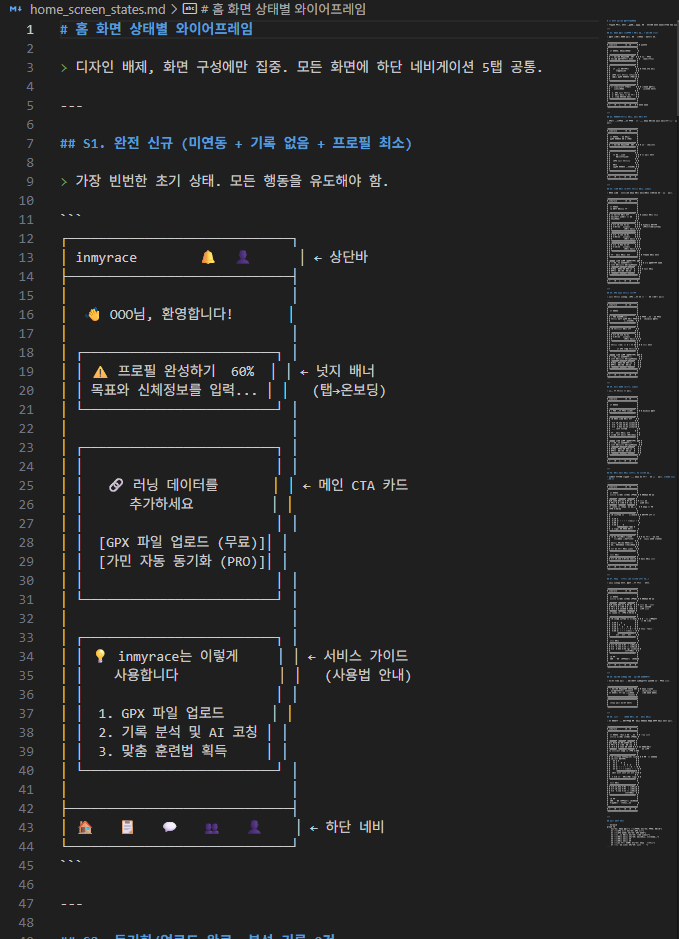Click the annotation '← 넛지 배너'
Image resolution: width=679 pixels, height=939 pixels.
click(337, 371)
